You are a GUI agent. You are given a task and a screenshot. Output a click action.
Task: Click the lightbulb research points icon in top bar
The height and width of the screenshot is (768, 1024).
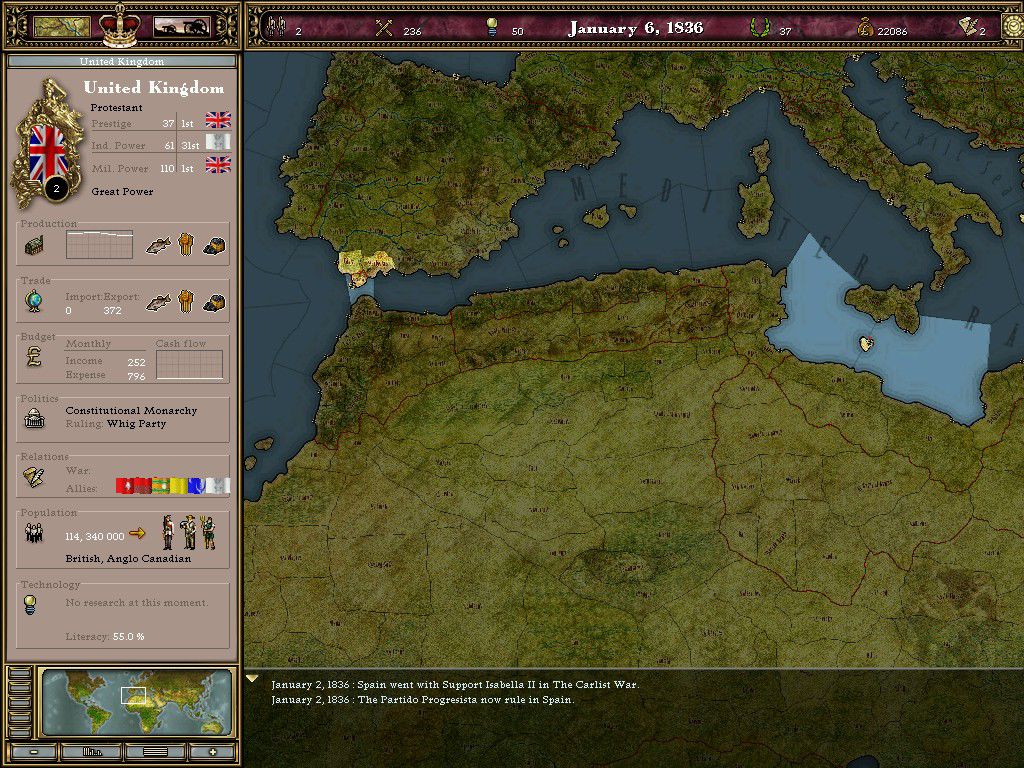pos(492,27)
